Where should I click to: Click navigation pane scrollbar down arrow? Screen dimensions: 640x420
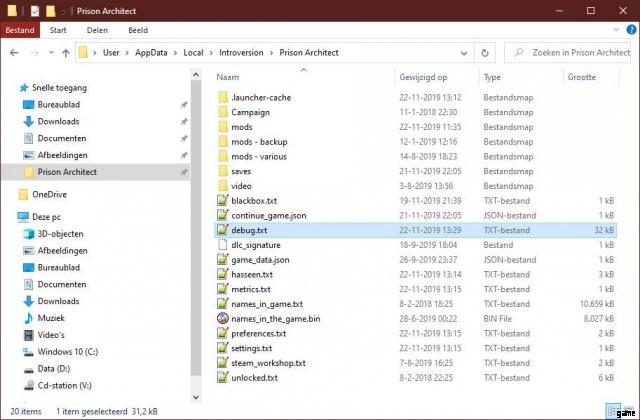point(196,397)
